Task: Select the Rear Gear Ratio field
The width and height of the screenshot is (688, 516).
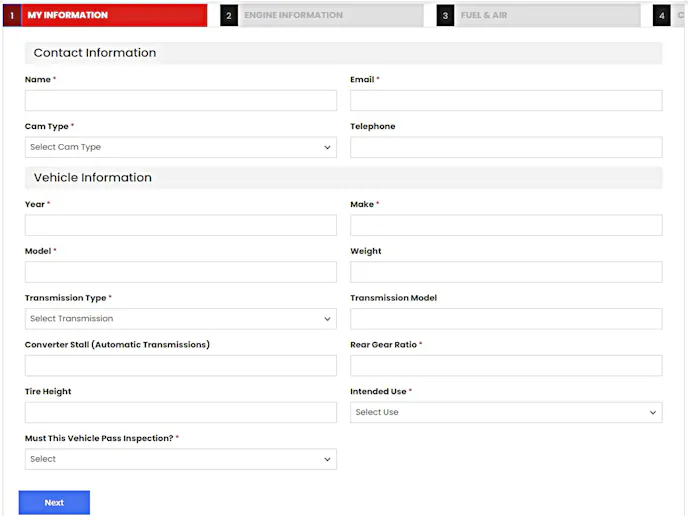Action: click(506, 365)
